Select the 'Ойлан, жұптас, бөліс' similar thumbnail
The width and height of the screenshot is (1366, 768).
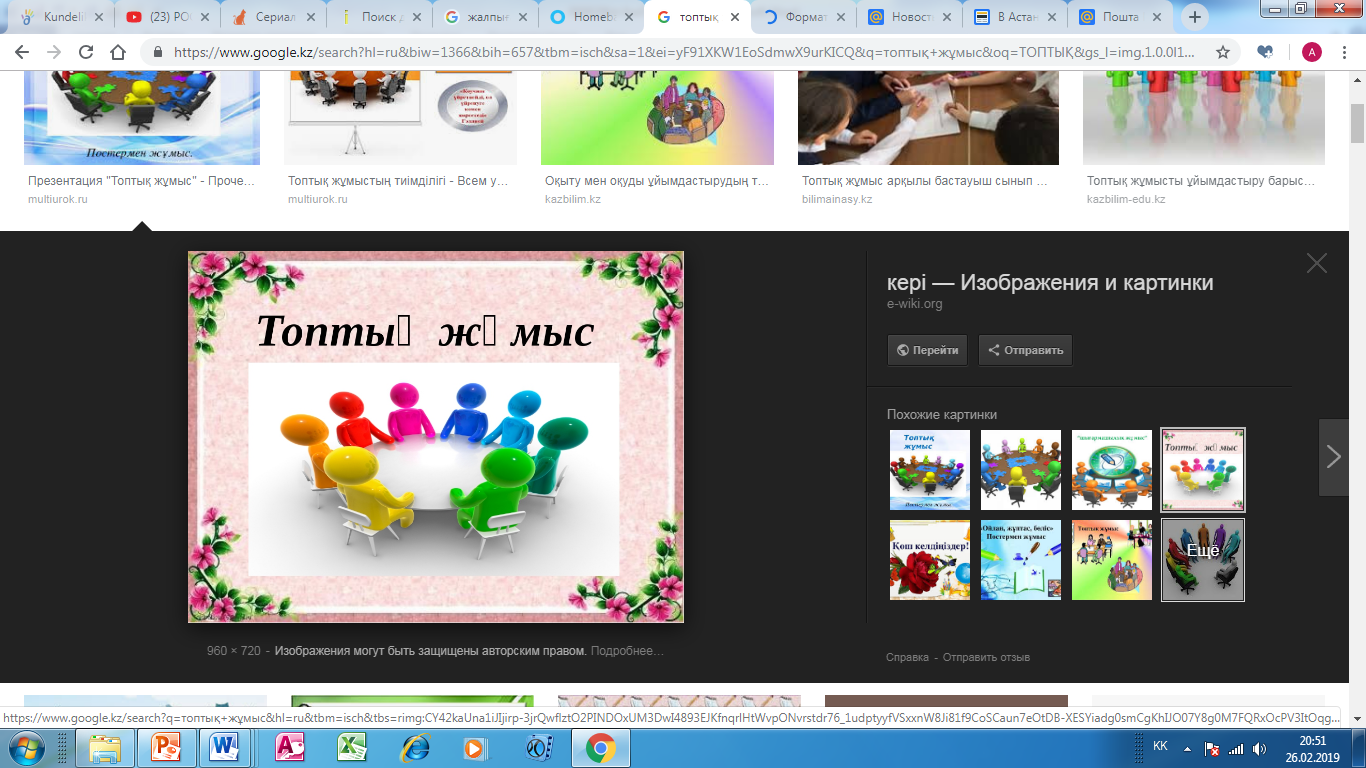pos(1021,560)
